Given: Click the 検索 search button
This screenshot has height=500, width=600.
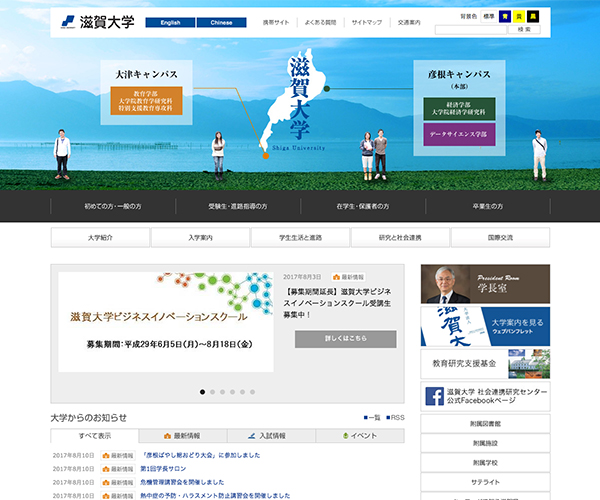Looking at the screenshot, I should tap(524, 29).
